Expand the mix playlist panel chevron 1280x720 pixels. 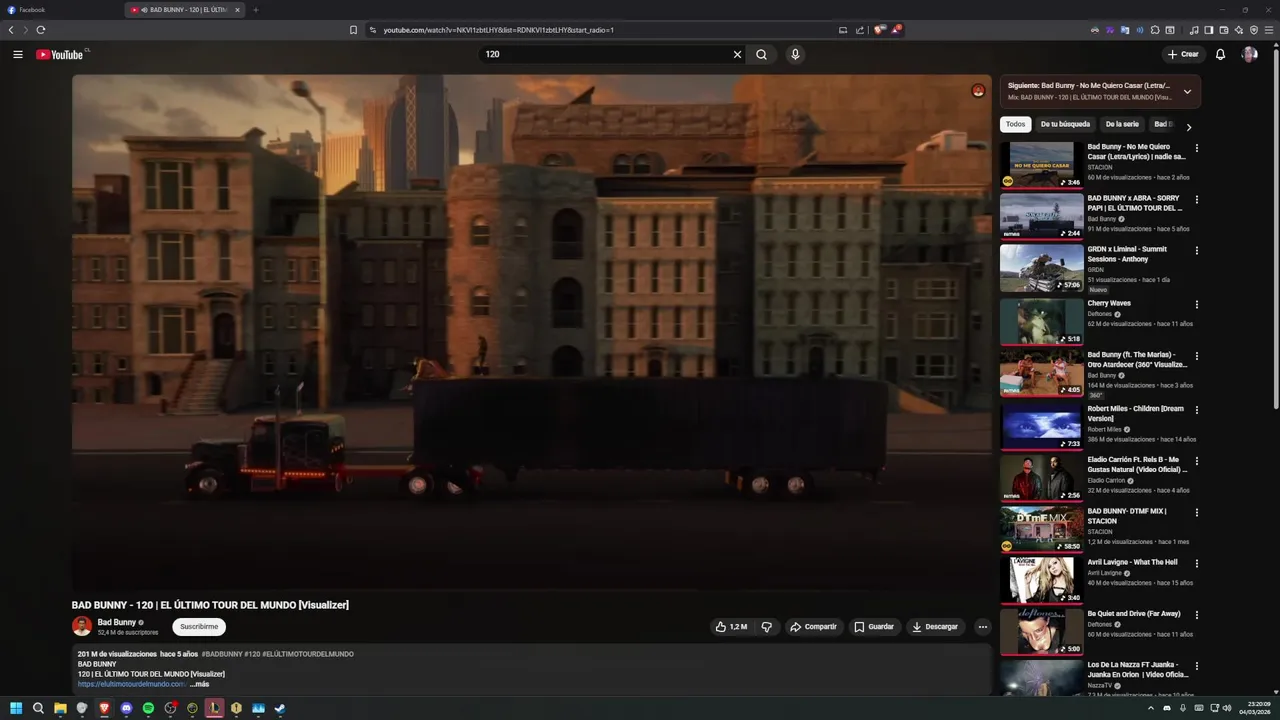(1187, 91)
